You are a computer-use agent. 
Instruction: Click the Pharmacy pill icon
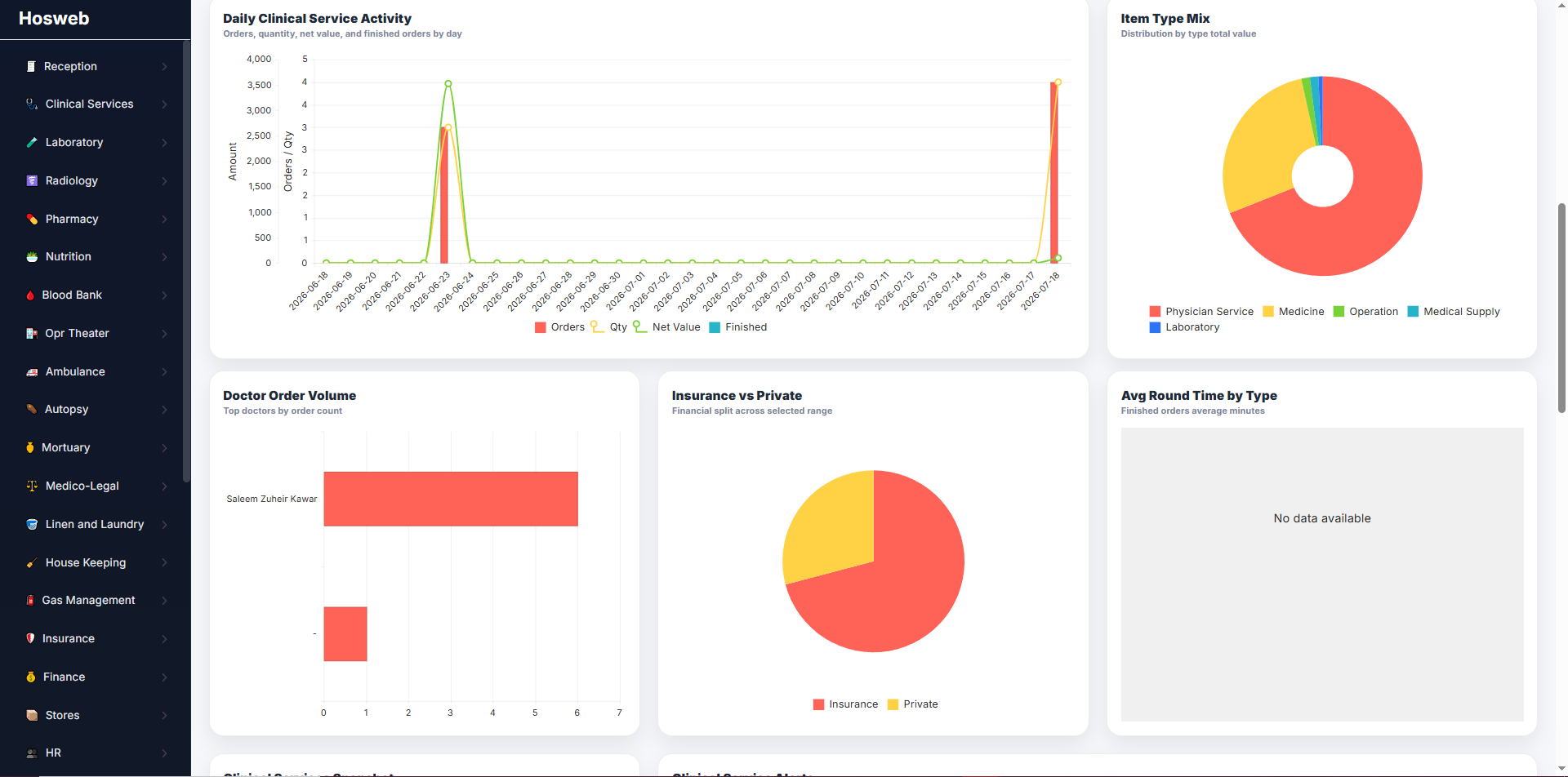(32, 219)
